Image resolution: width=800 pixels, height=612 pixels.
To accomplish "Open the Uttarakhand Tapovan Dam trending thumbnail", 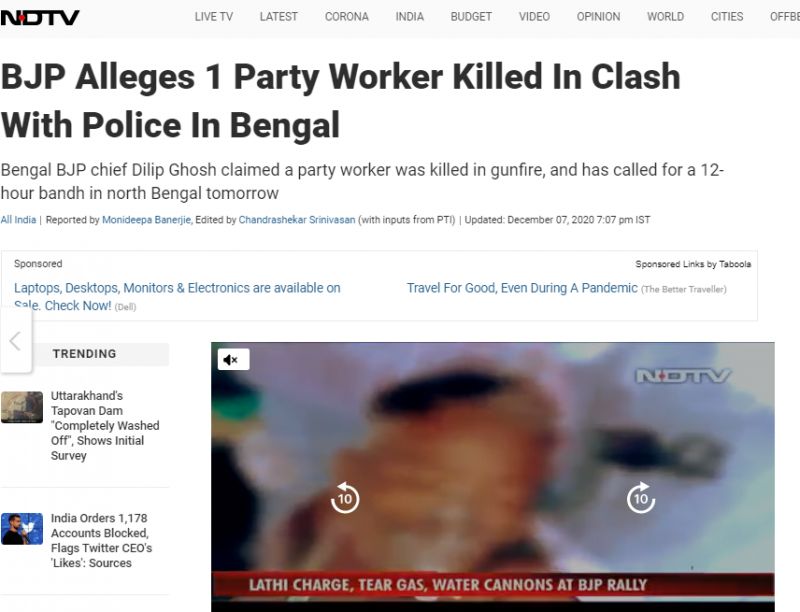I will 22,407.
